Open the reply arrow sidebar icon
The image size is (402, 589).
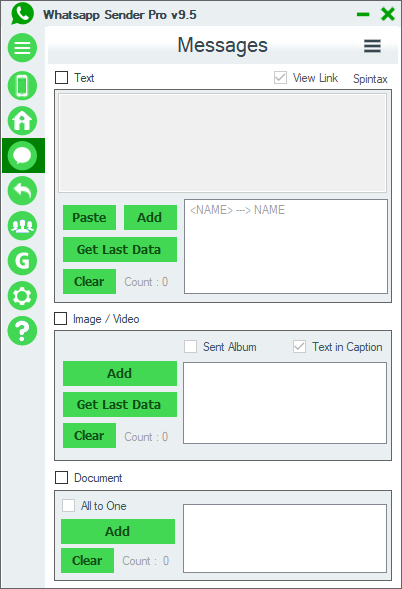click(x=22, y=191)
